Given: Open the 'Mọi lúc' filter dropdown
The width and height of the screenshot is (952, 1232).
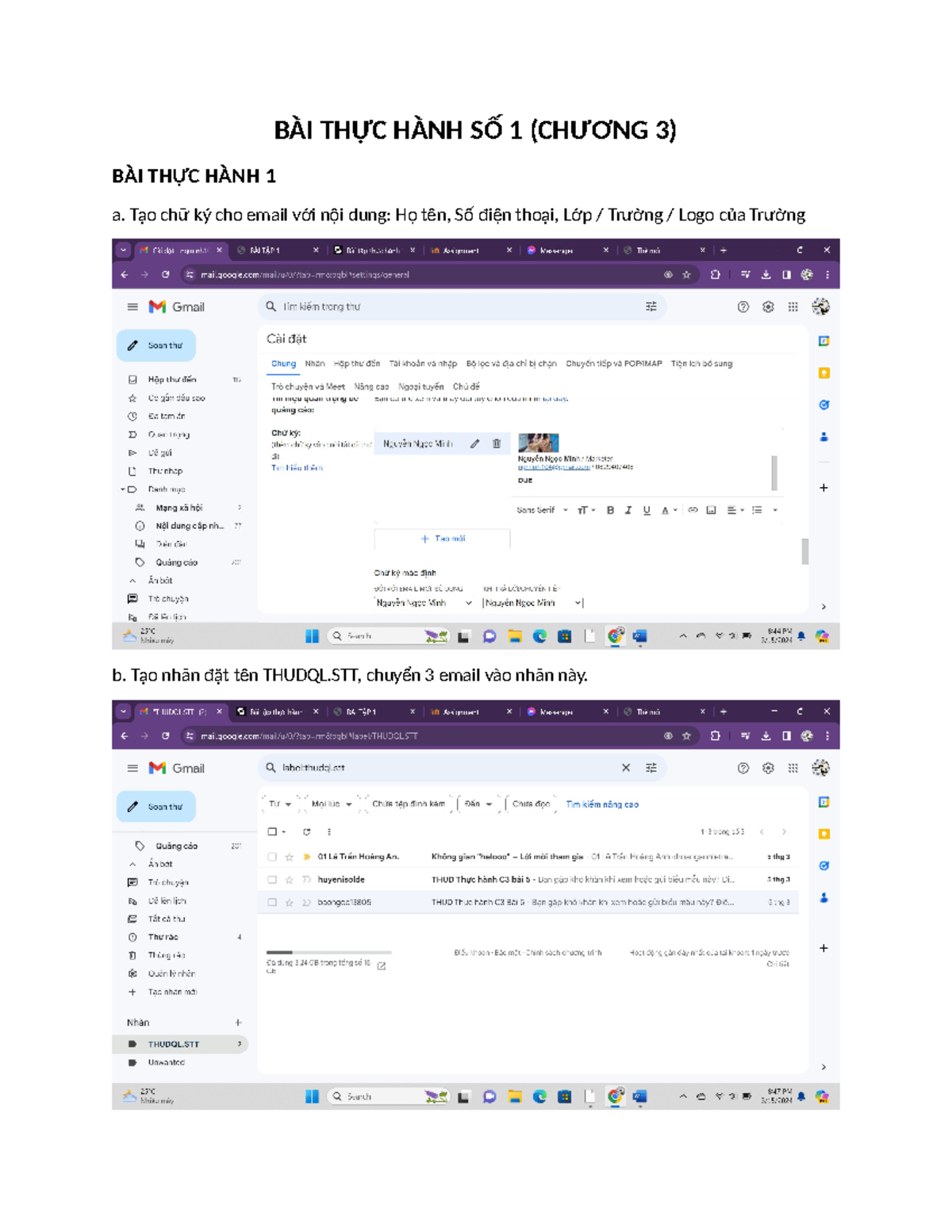Looking at the screenshot, I should tap(331, 804).
